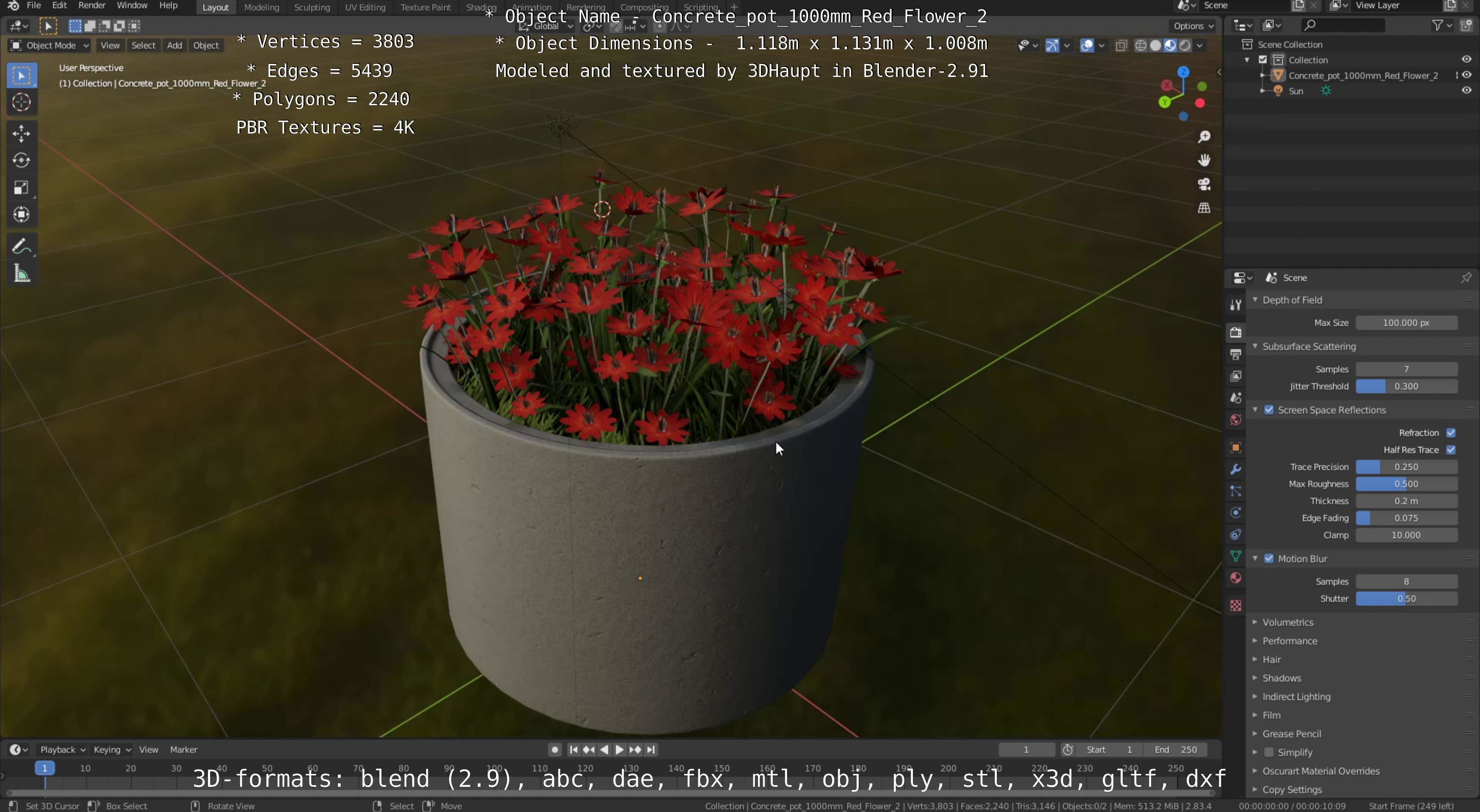Hide Collection in the outliner
The image size is (1480, 812).
[x=1466, y=60]
